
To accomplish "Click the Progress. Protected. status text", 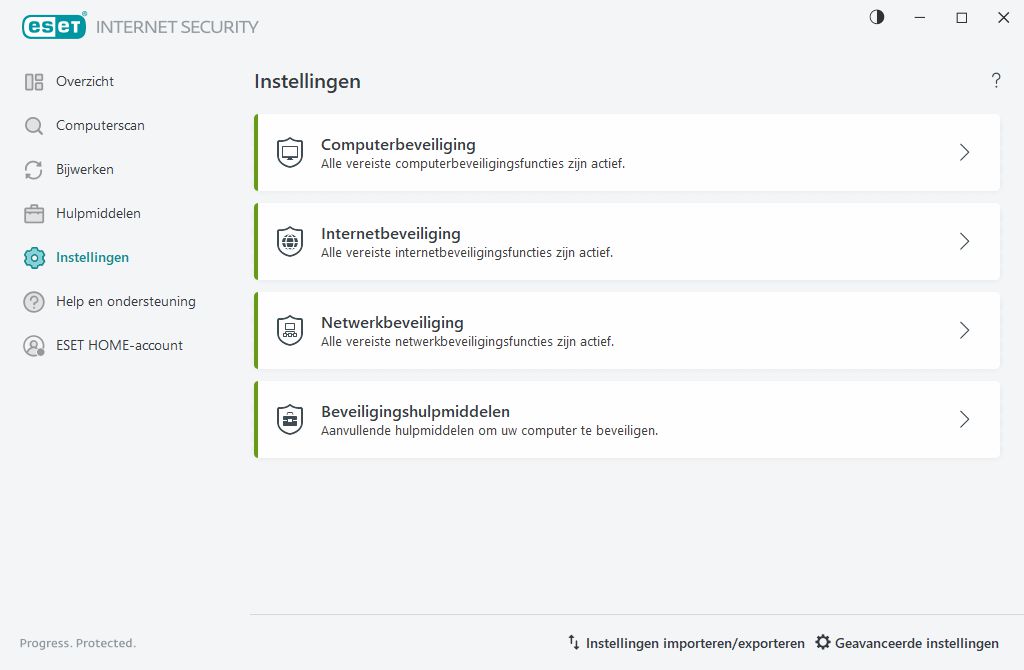I will (x=78, y=643).
